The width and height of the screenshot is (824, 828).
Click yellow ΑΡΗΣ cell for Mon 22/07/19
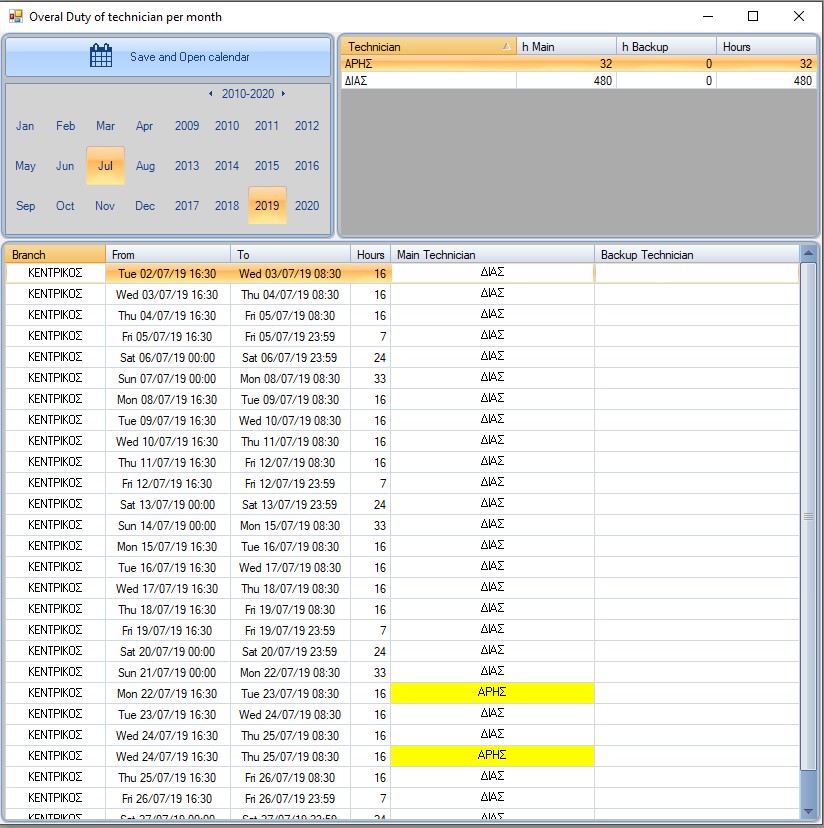click(x=492, y=693)
